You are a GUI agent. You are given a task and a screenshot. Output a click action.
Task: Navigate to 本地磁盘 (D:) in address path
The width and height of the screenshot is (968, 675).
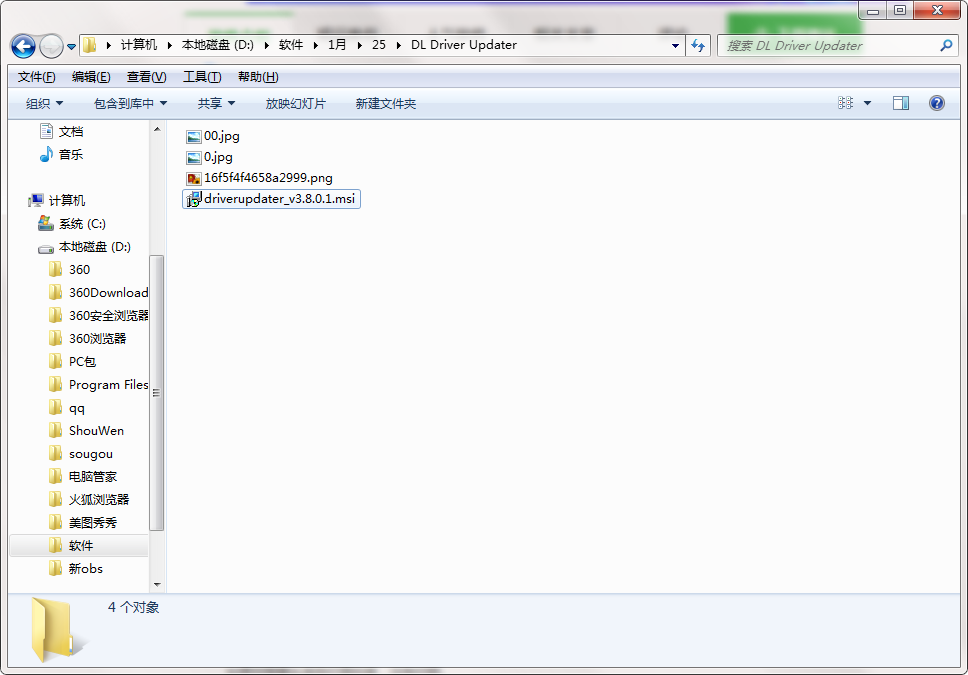pos(218,45)
